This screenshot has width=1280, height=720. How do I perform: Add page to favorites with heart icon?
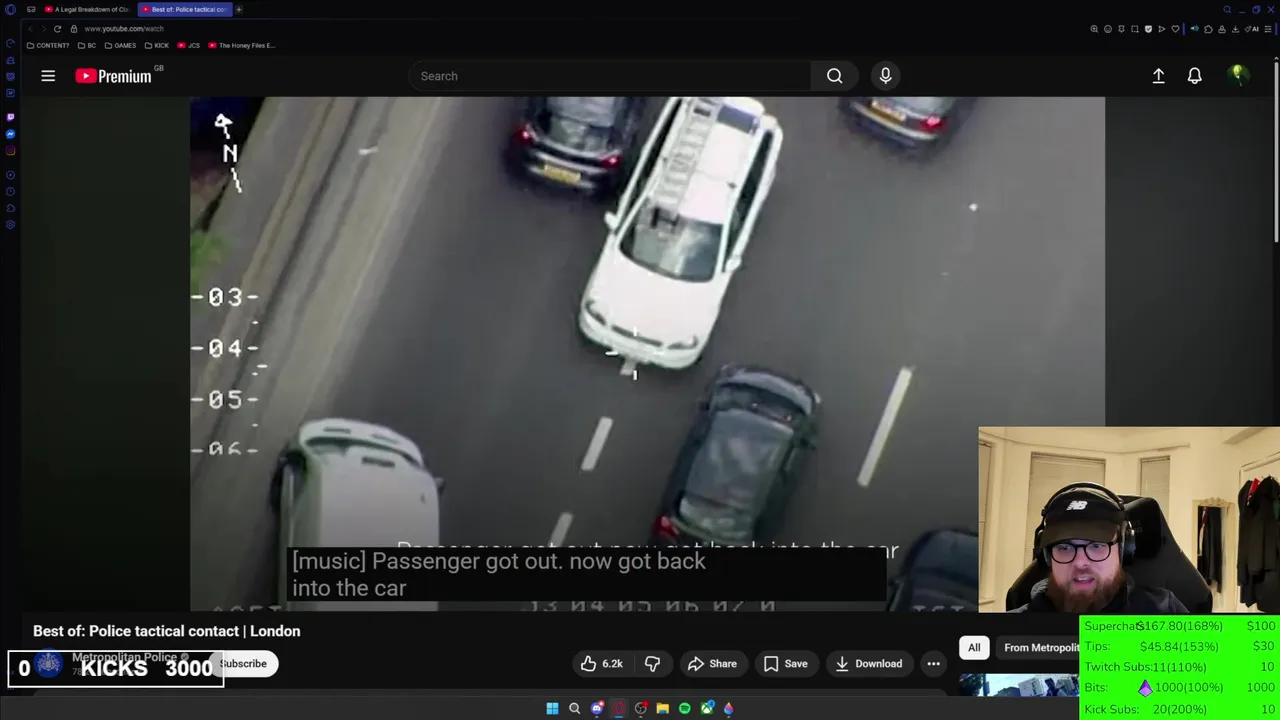[1175, 29]
